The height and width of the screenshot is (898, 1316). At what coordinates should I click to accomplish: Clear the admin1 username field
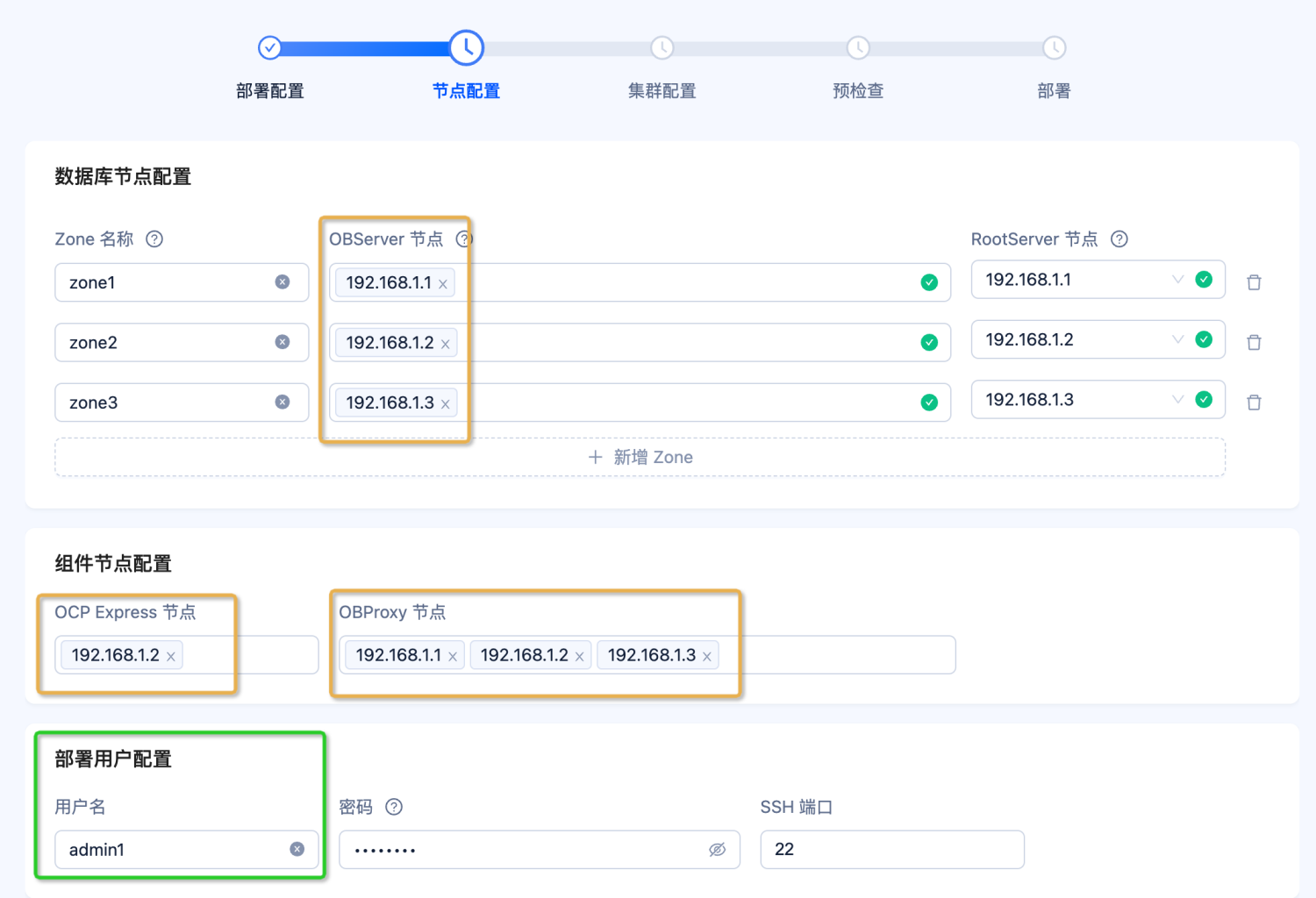point(297,849)
